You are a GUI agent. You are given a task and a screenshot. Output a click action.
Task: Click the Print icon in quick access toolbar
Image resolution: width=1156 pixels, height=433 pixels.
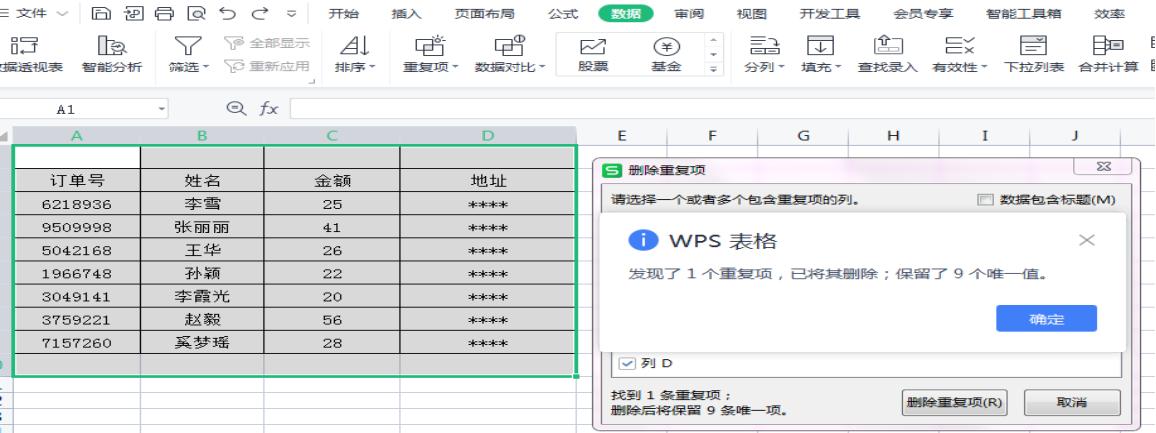(165, 13)
